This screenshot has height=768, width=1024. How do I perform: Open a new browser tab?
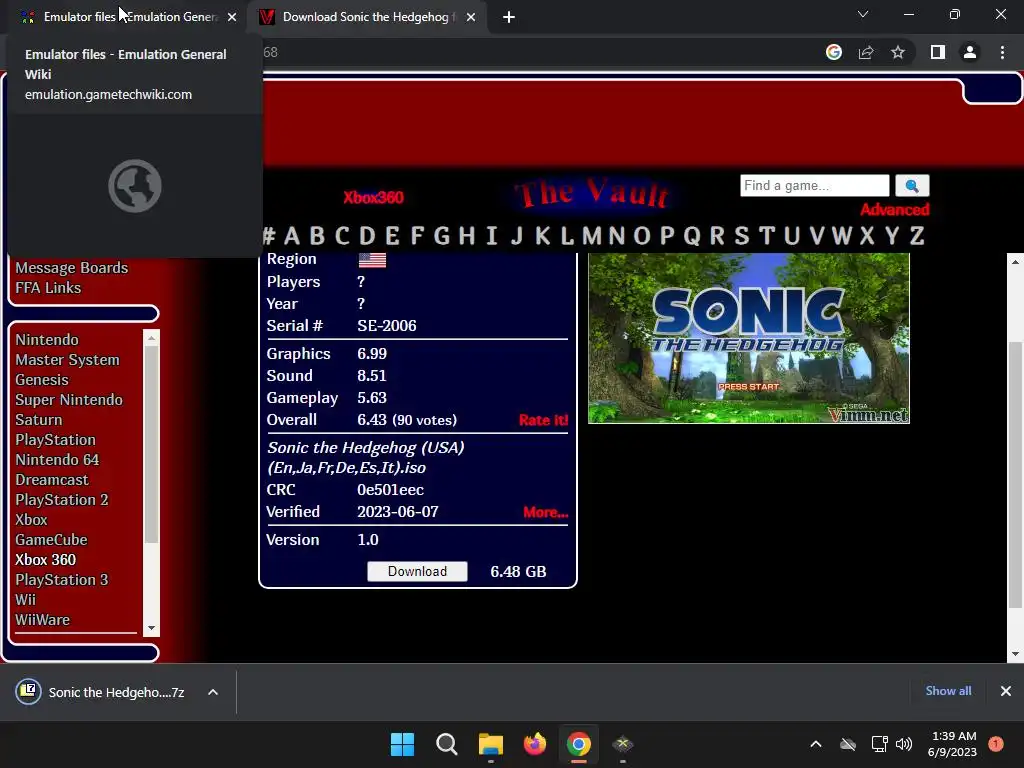[x=509, y=18]
